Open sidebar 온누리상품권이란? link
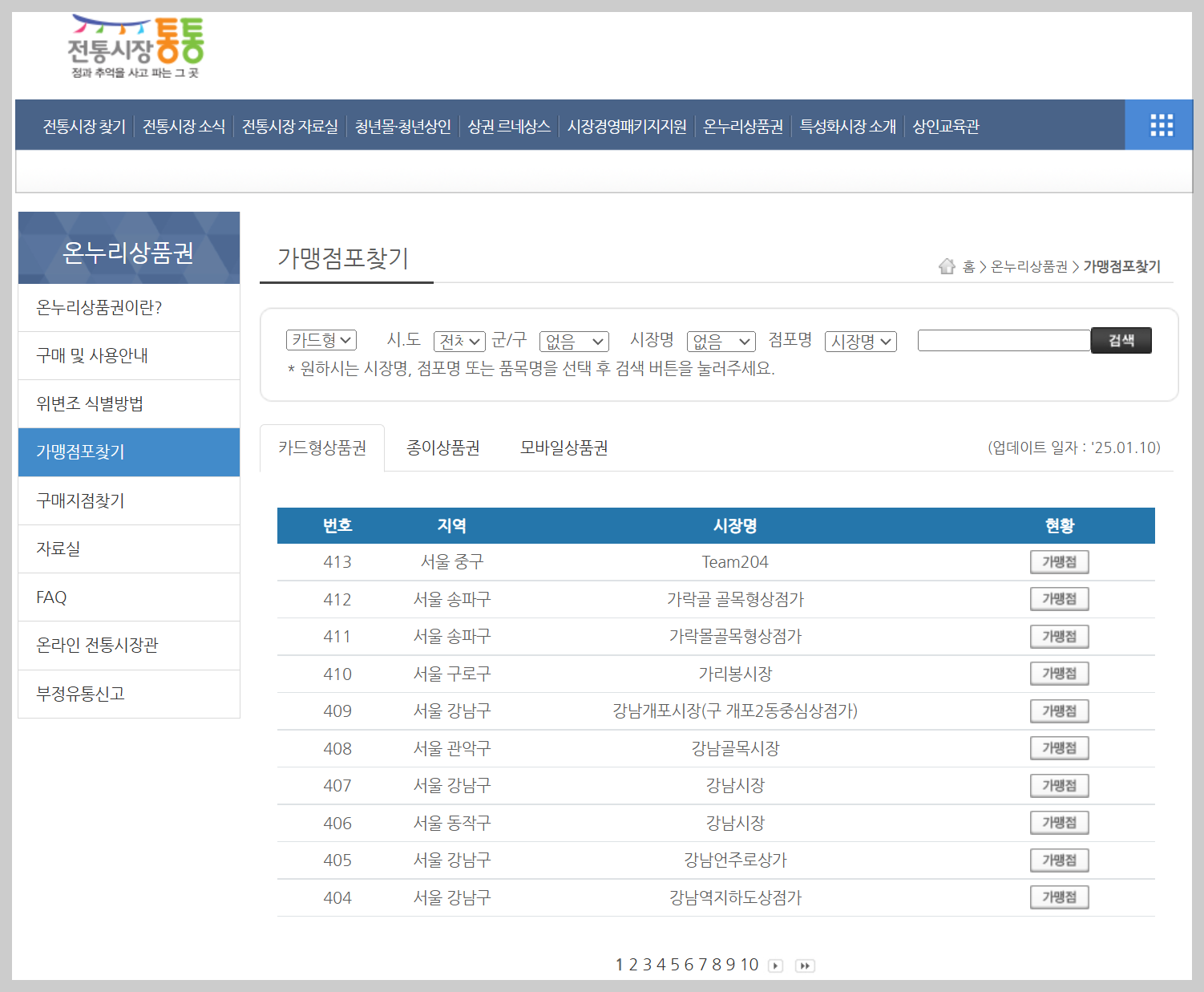Viewport: 1204px width, 992px height. tap(129, 308)
